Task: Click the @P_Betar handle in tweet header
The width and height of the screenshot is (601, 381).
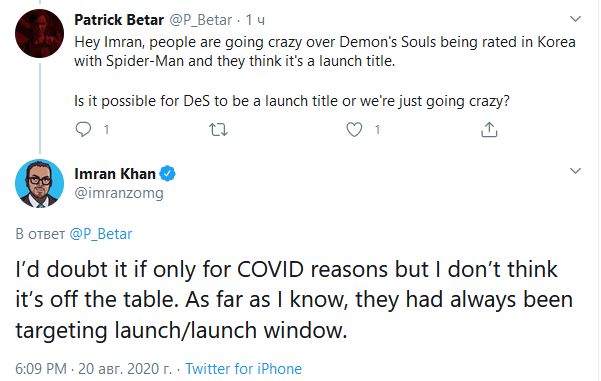Action: coord(201,20)
